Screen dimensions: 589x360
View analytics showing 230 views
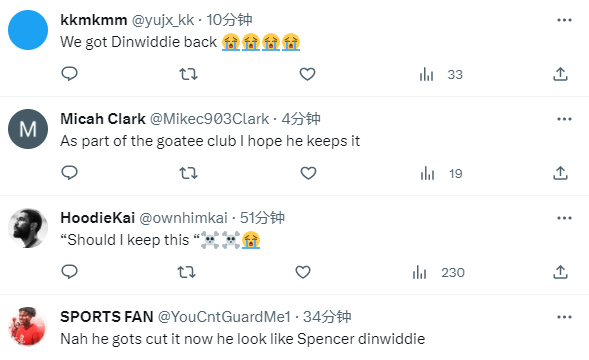pyautogui.click(x=438, y=272)
